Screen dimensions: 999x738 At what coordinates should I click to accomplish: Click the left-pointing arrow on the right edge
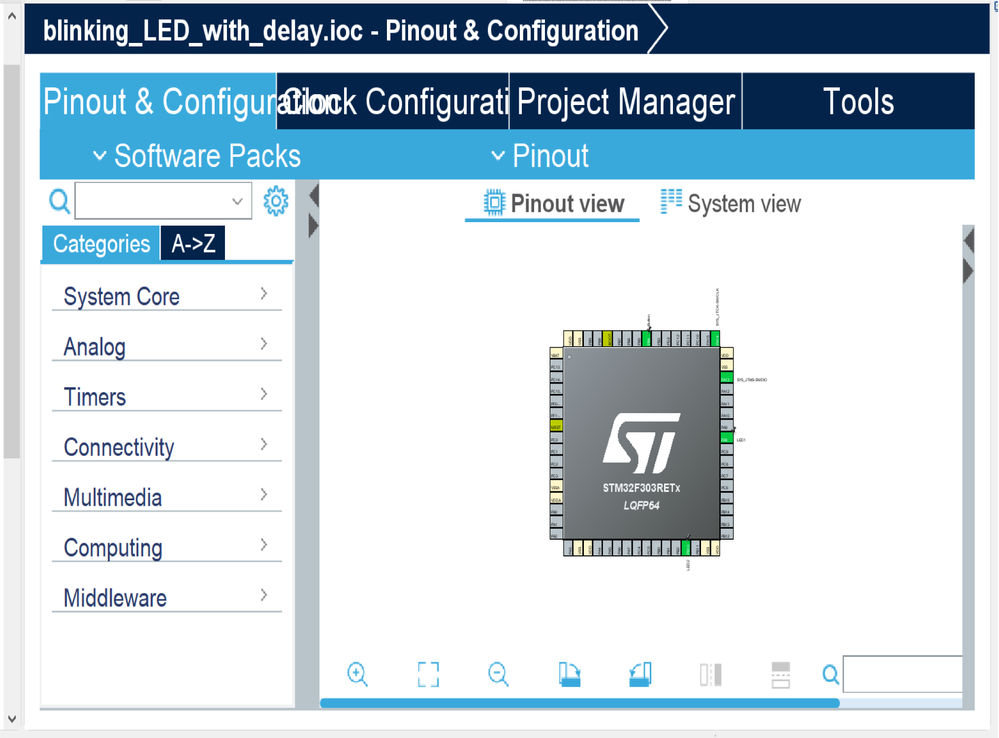969,241
